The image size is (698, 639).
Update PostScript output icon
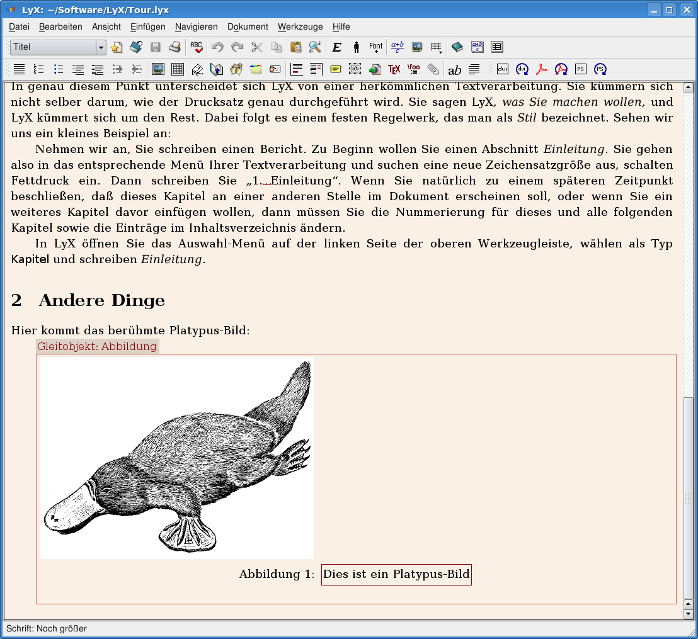tap(601, 69)
